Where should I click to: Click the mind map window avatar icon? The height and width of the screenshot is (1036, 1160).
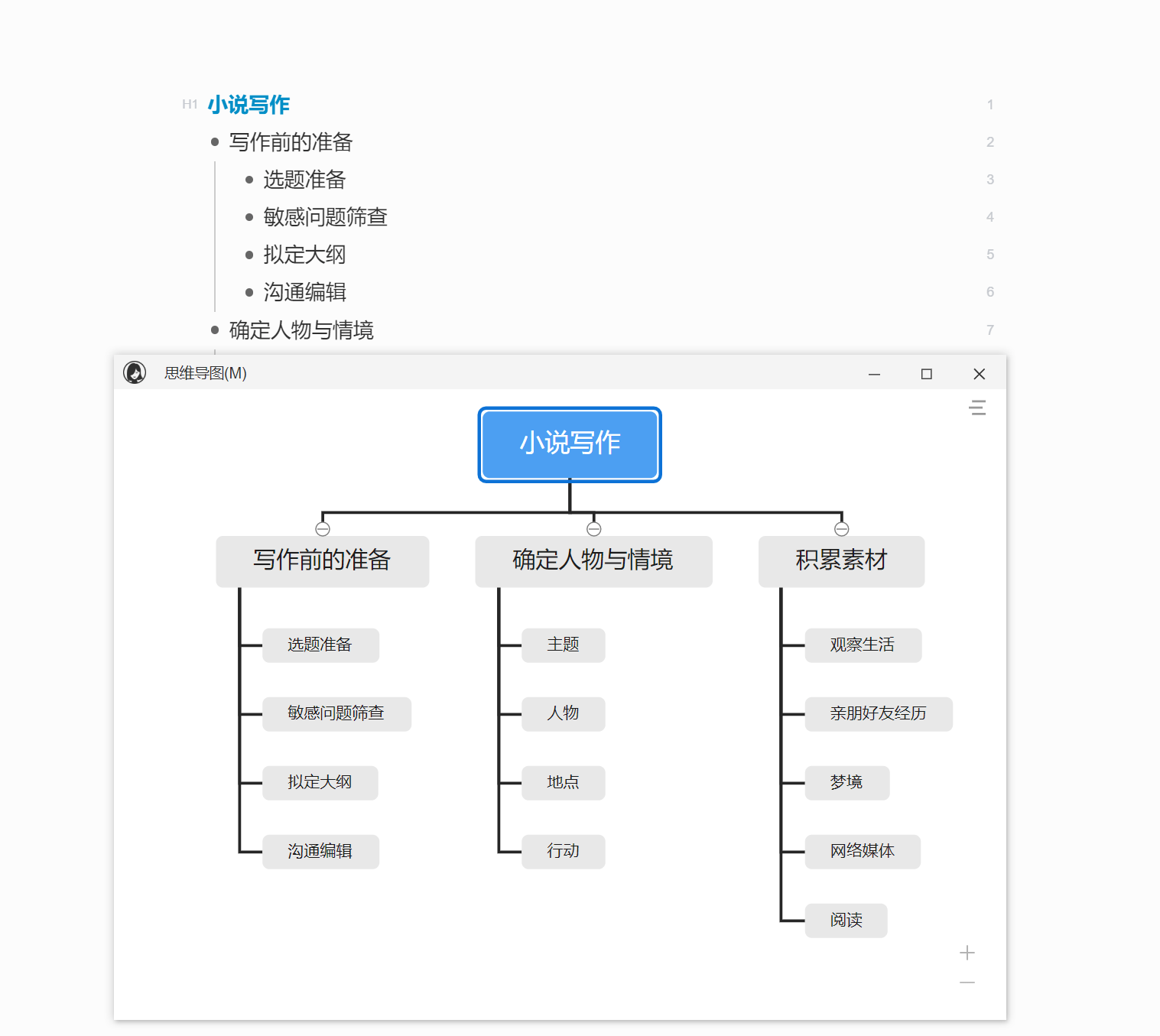click(x=135, y=372)
